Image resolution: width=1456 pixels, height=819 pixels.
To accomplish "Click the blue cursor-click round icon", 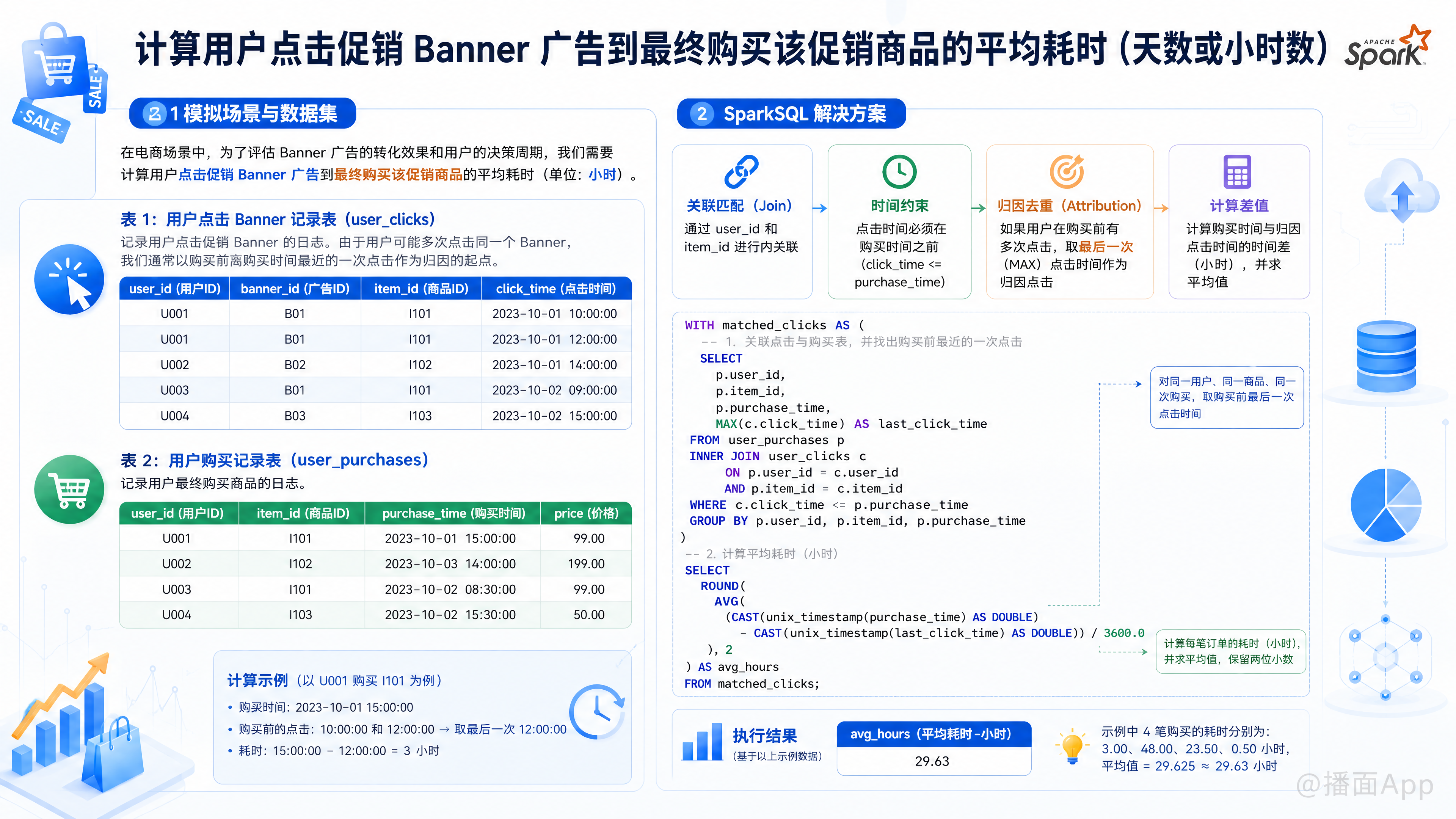I will [x=69, y=279].
